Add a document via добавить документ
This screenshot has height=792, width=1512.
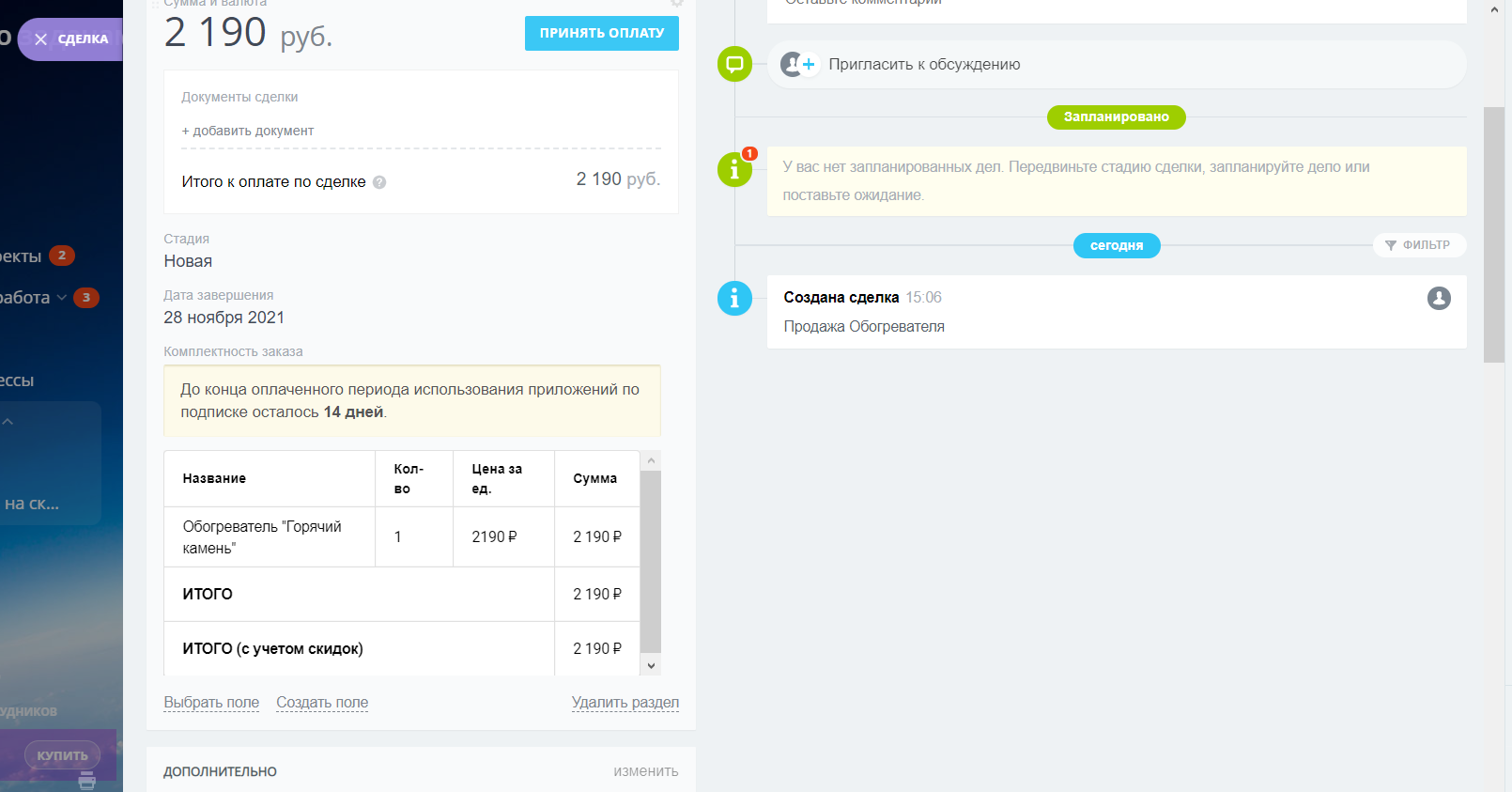pos(248,131)
